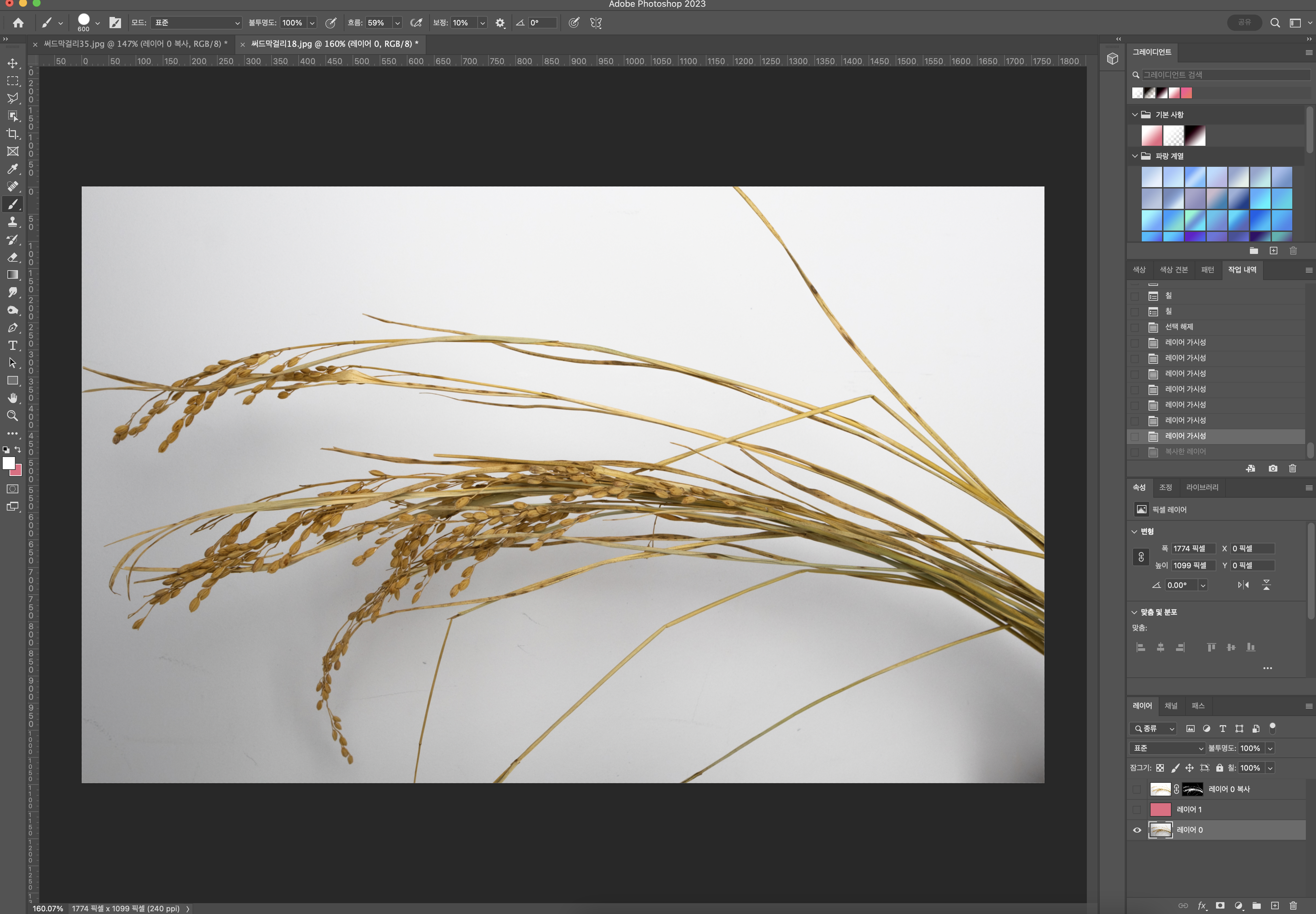Switch to the '써드막걸리35.jpg' document tab
Image resolution: width=1316 pixels, height=914 pixels.
coord(135,44)
